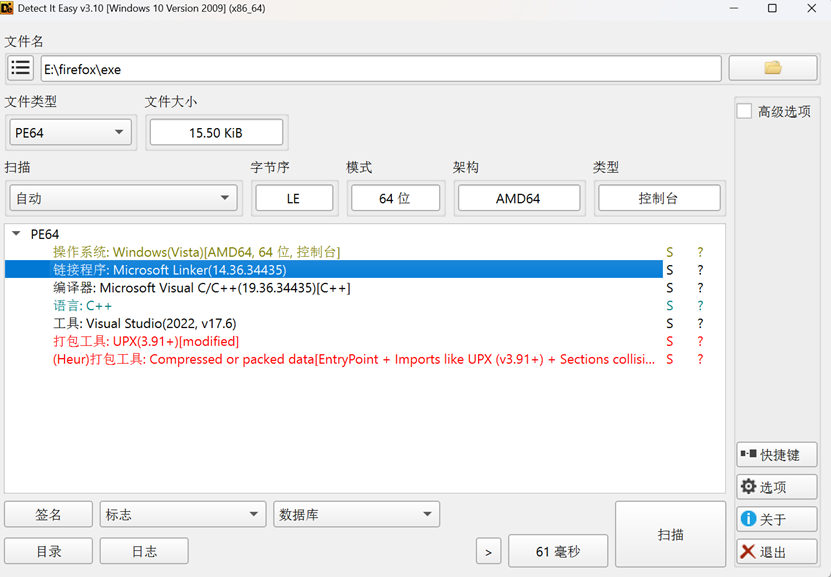Click the LE endianness button
Image resolution: width=831 pixels, height=577 pixels.
pos(294,198)
